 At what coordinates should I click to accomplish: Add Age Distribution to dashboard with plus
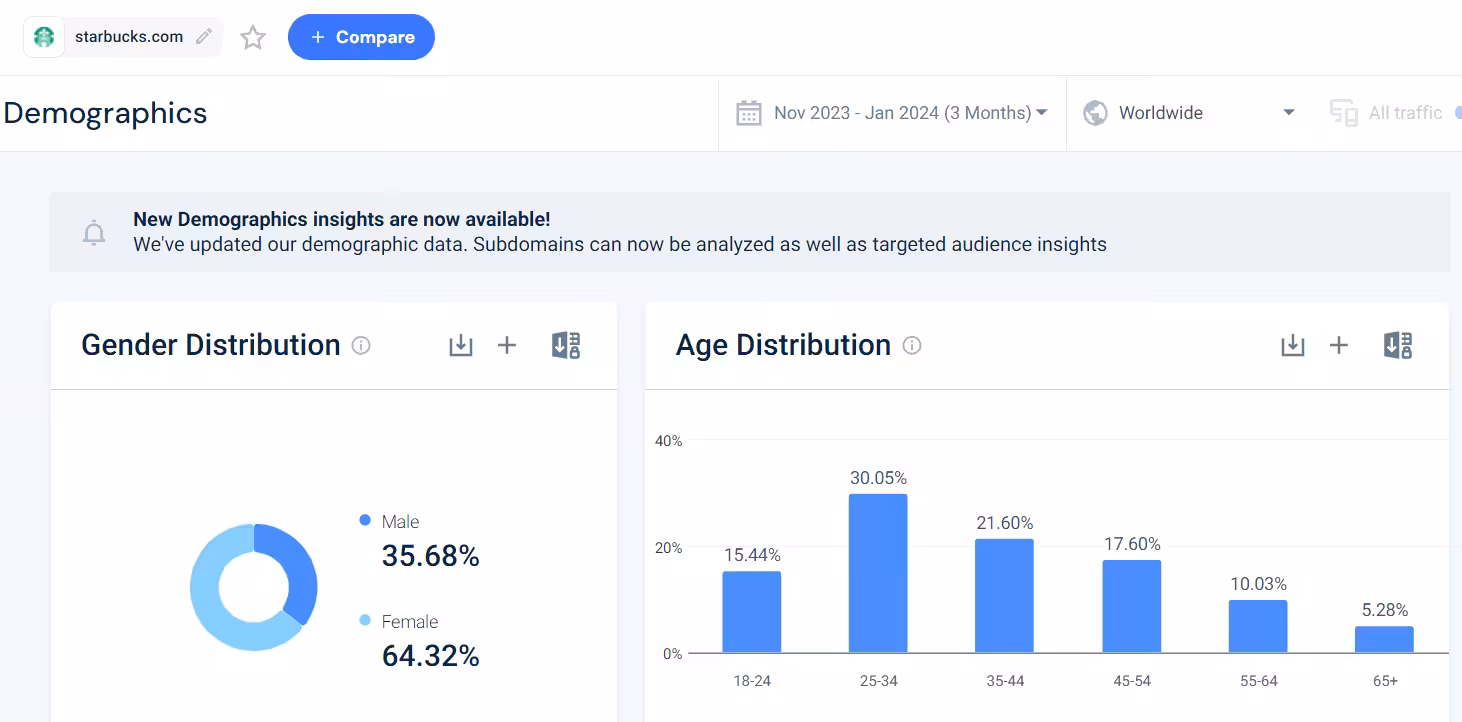click(x=1339, y=345)
